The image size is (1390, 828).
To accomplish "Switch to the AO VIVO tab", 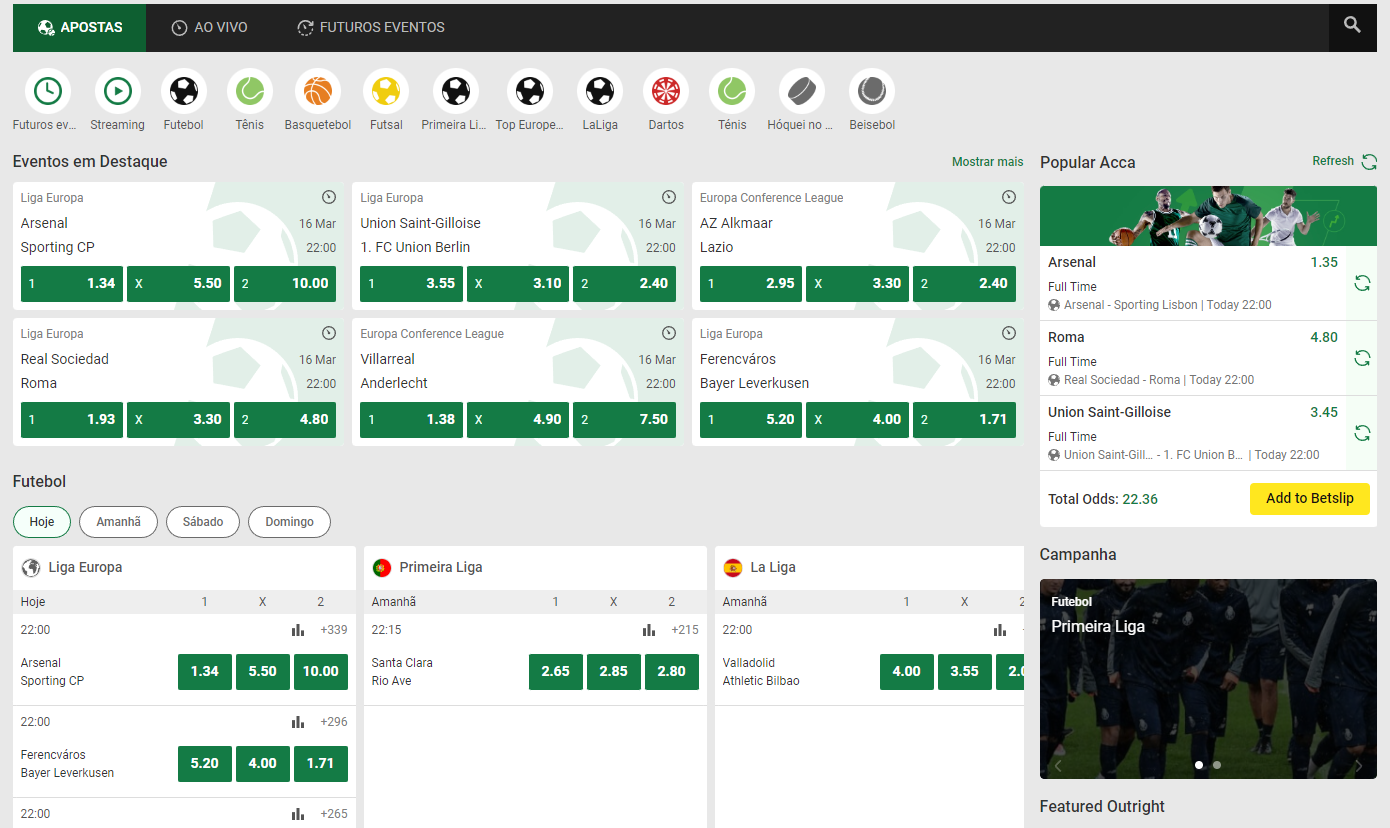I will [209, 27].
